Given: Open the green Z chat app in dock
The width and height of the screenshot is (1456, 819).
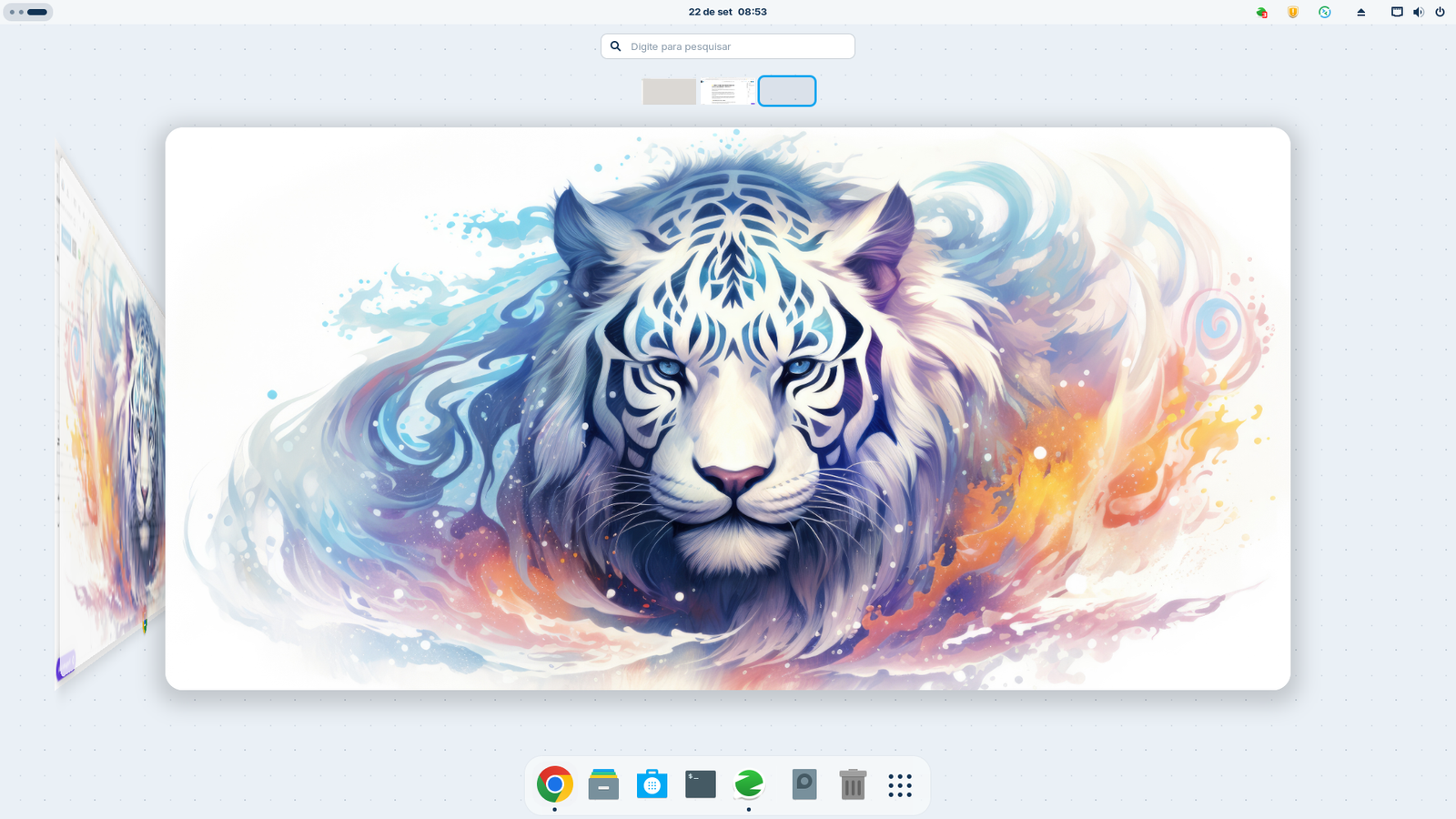Looking at the screenshot, I should [x=749, y=784].
